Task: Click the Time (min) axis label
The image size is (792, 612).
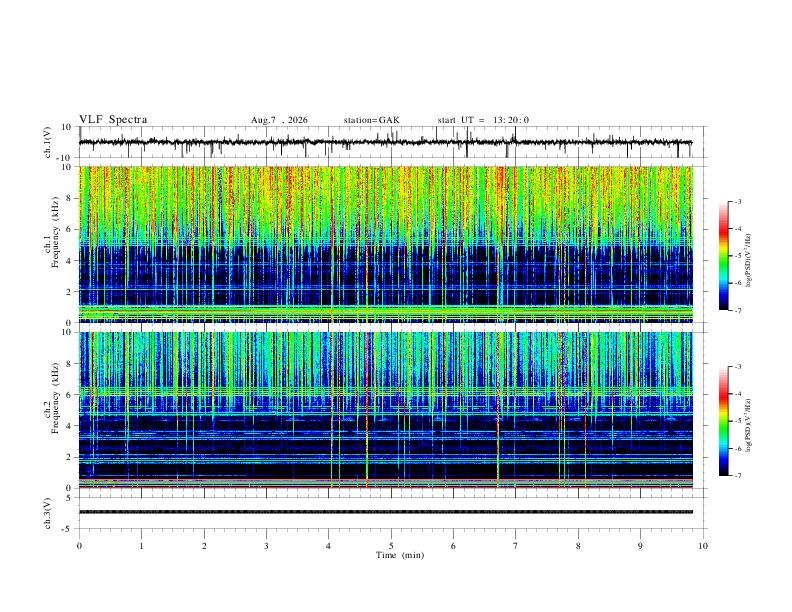Action: pos(400,555)
